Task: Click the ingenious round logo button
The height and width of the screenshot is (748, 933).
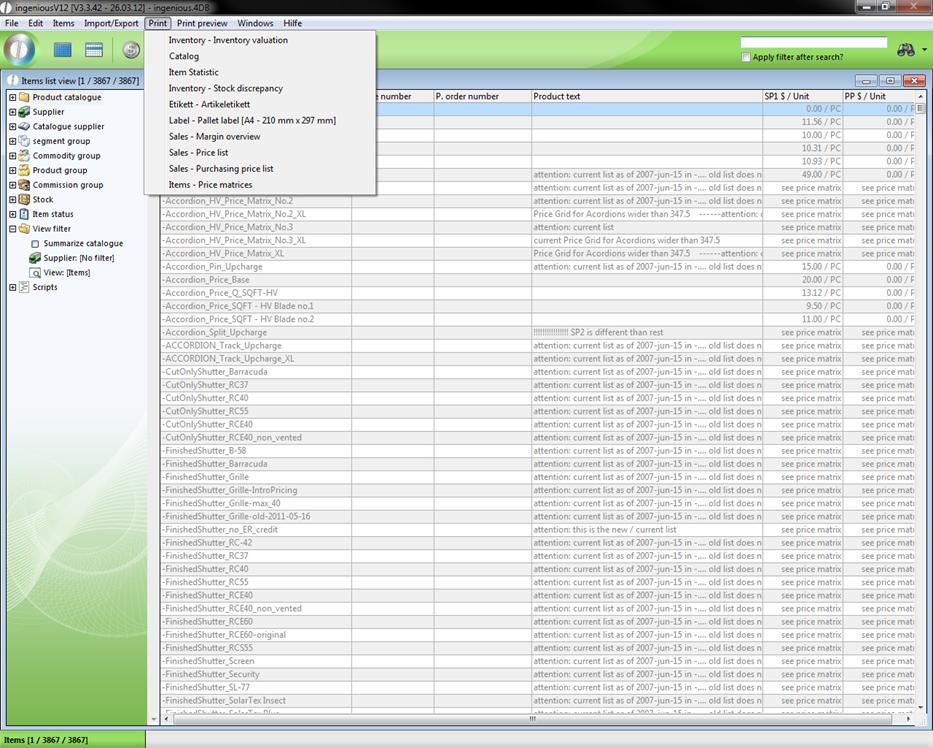Action: (20, 49)
